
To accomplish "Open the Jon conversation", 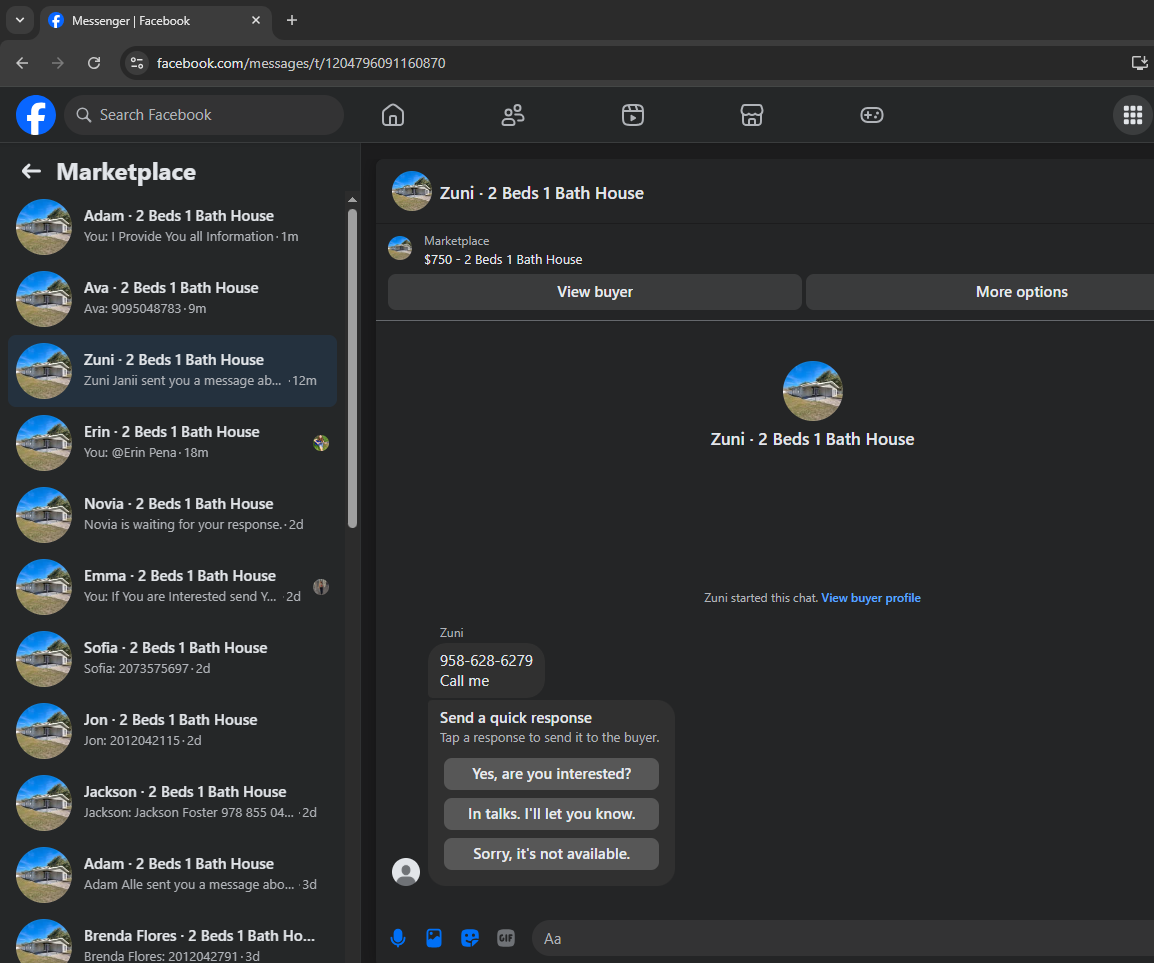I will pyautogui.click(x=172, y=731).
